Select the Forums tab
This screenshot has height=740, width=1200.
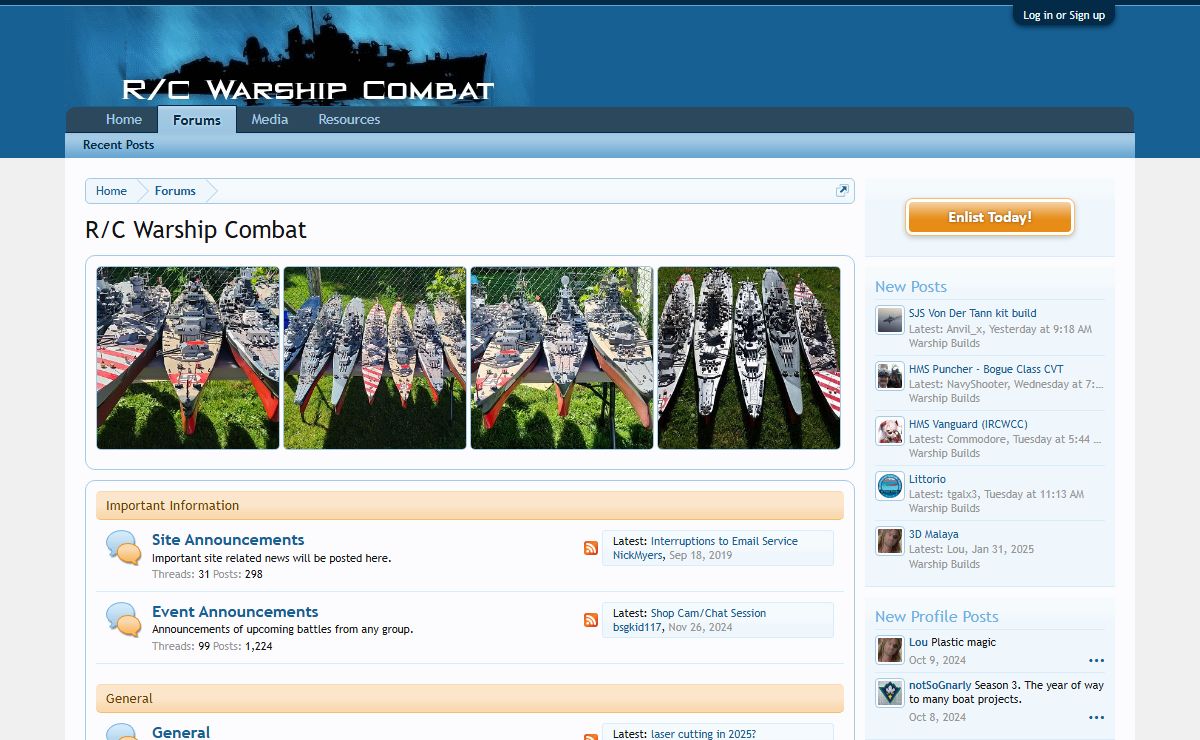coord(197,120)
